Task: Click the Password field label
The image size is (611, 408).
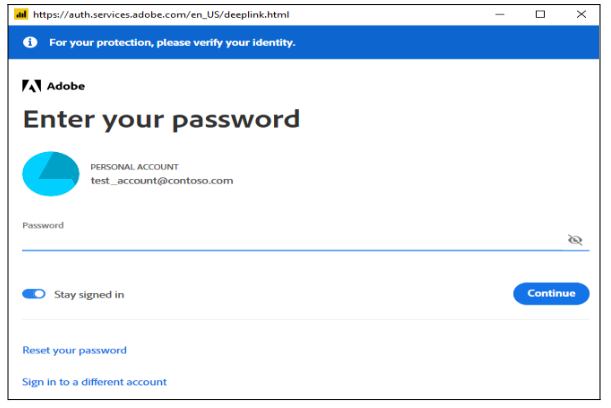Action: tap(43, 225)
